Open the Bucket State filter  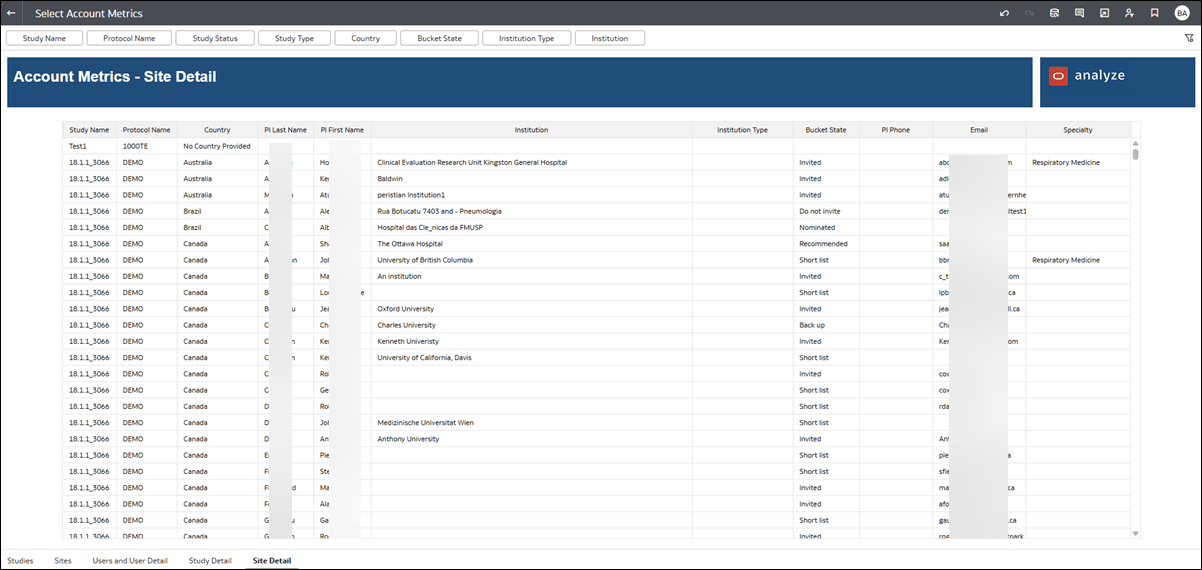439,38
